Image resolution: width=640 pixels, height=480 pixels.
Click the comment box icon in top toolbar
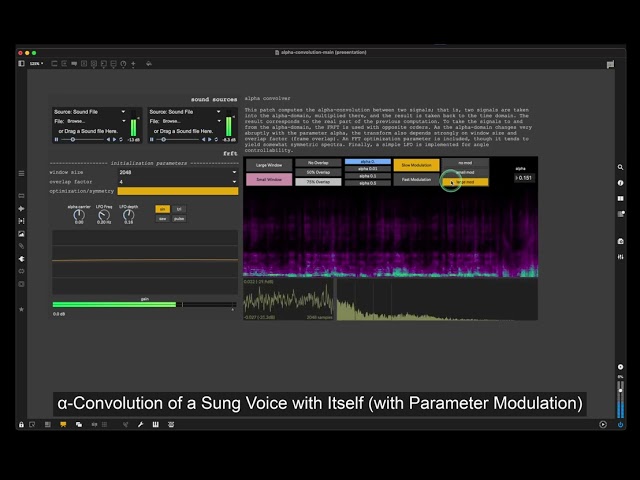coord(74,64)
